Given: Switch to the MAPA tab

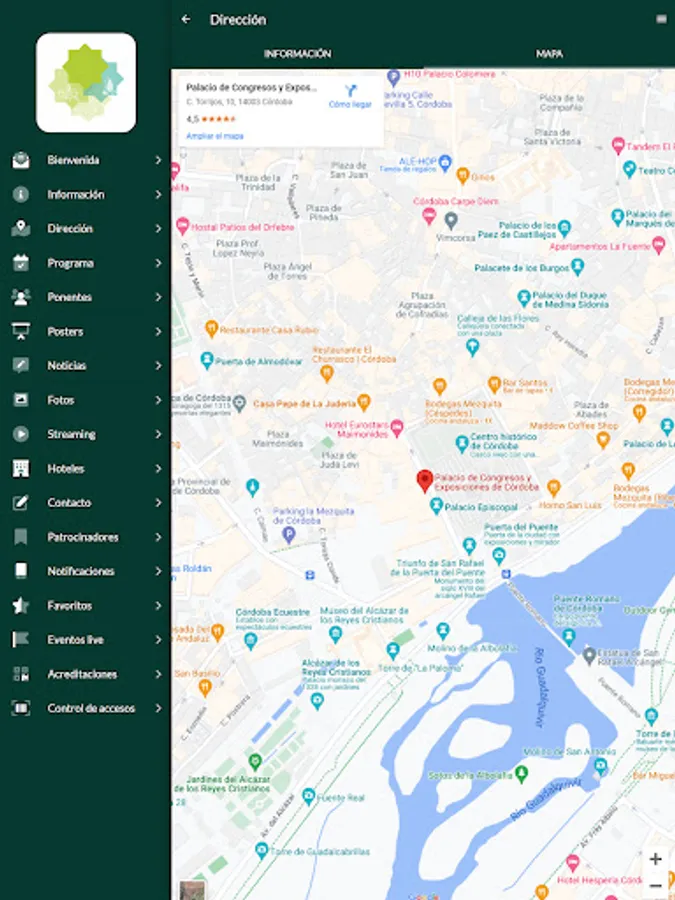Looking at the screenshot, I should click(549, 54).
